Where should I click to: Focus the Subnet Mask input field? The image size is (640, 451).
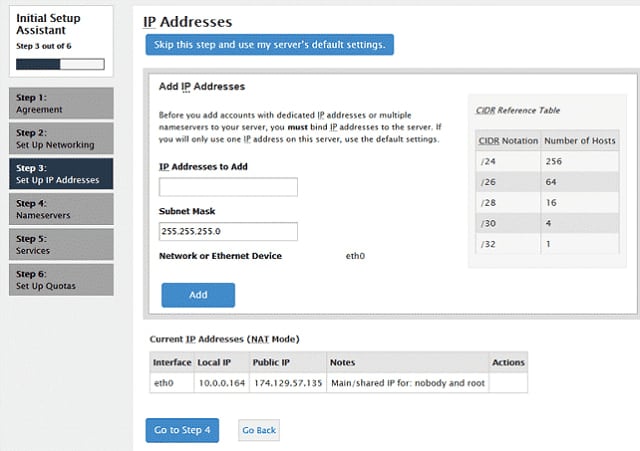tap(228, 231)
